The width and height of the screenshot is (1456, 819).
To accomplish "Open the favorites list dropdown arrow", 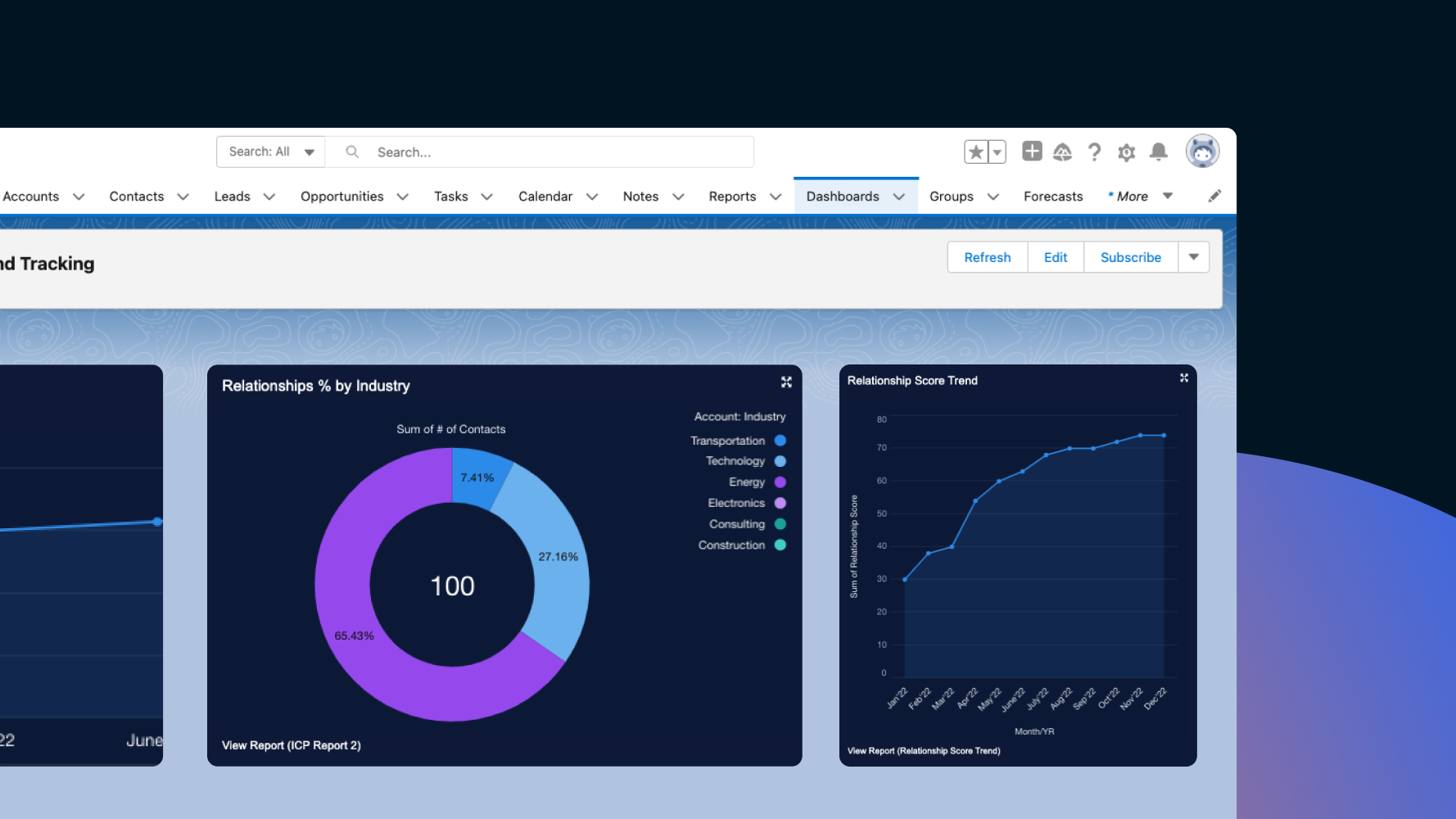I will click(997, 152).
